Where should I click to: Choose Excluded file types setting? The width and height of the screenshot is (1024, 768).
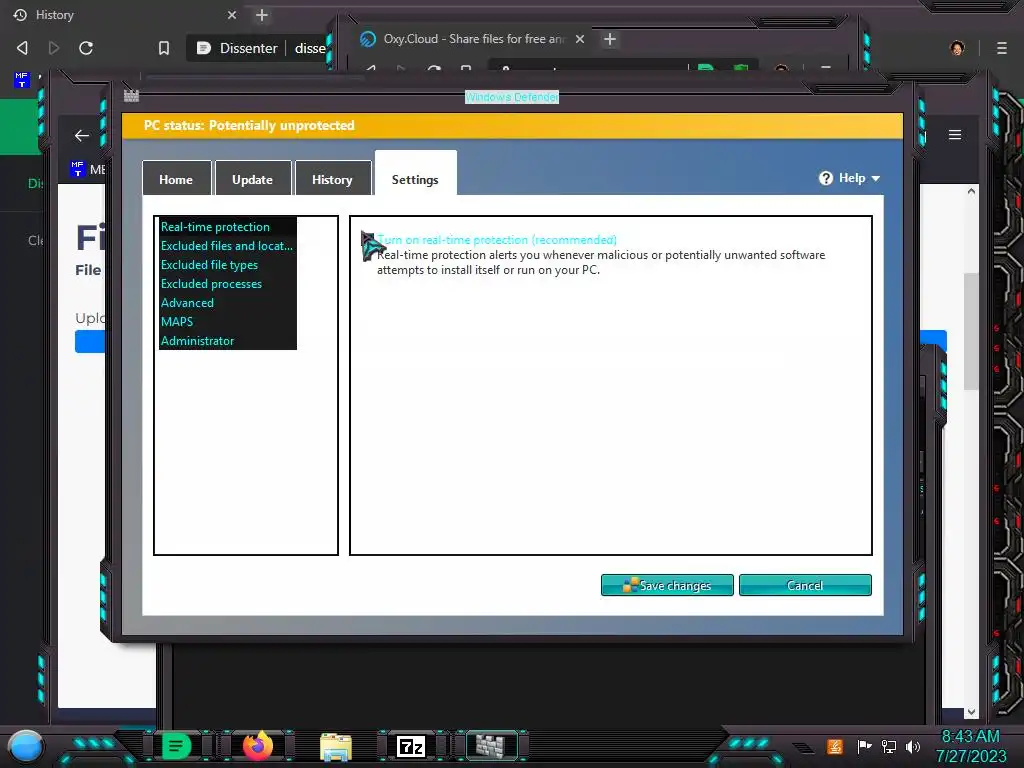(x=210, y=264)
